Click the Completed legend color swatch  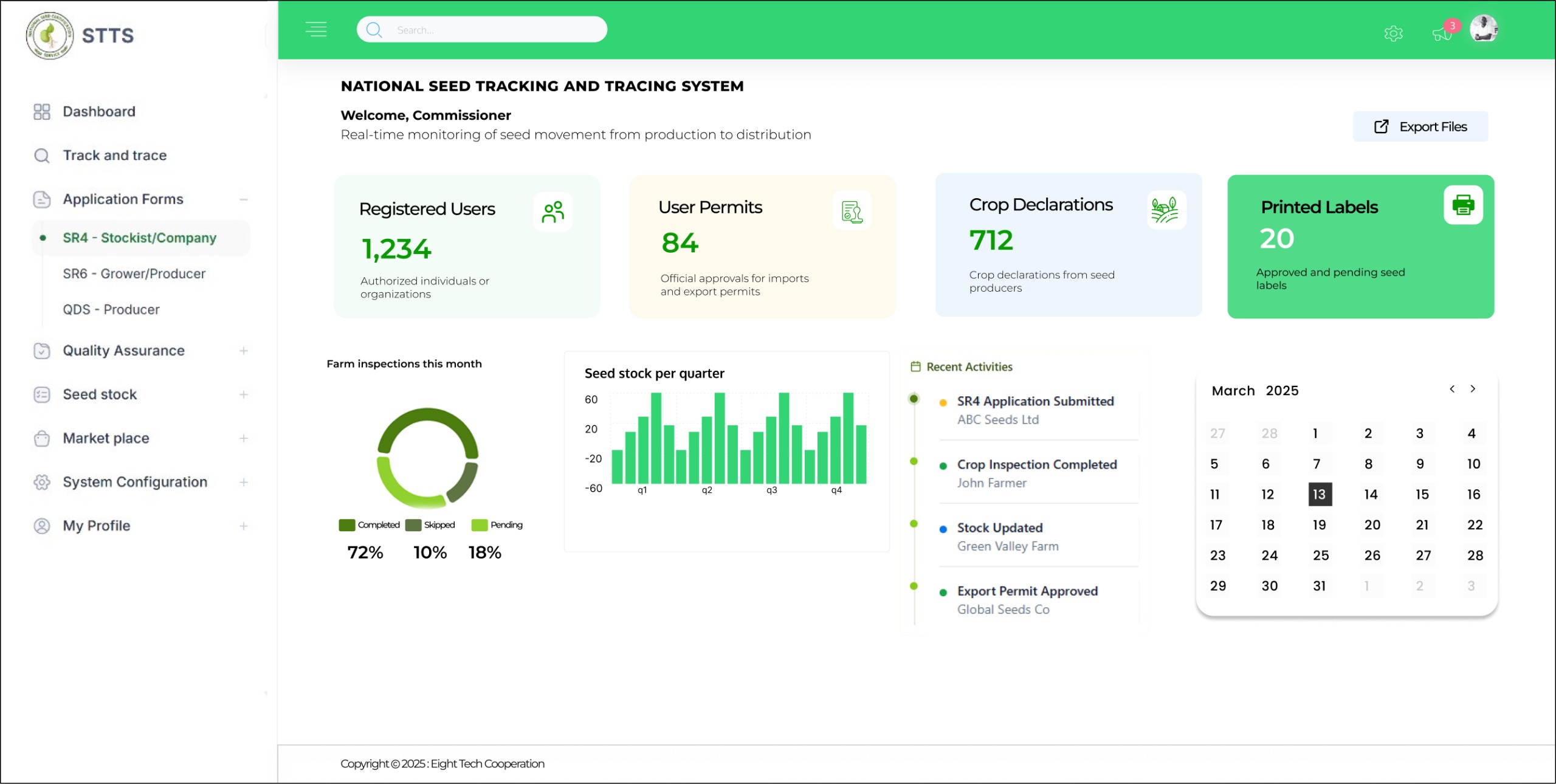346,525
